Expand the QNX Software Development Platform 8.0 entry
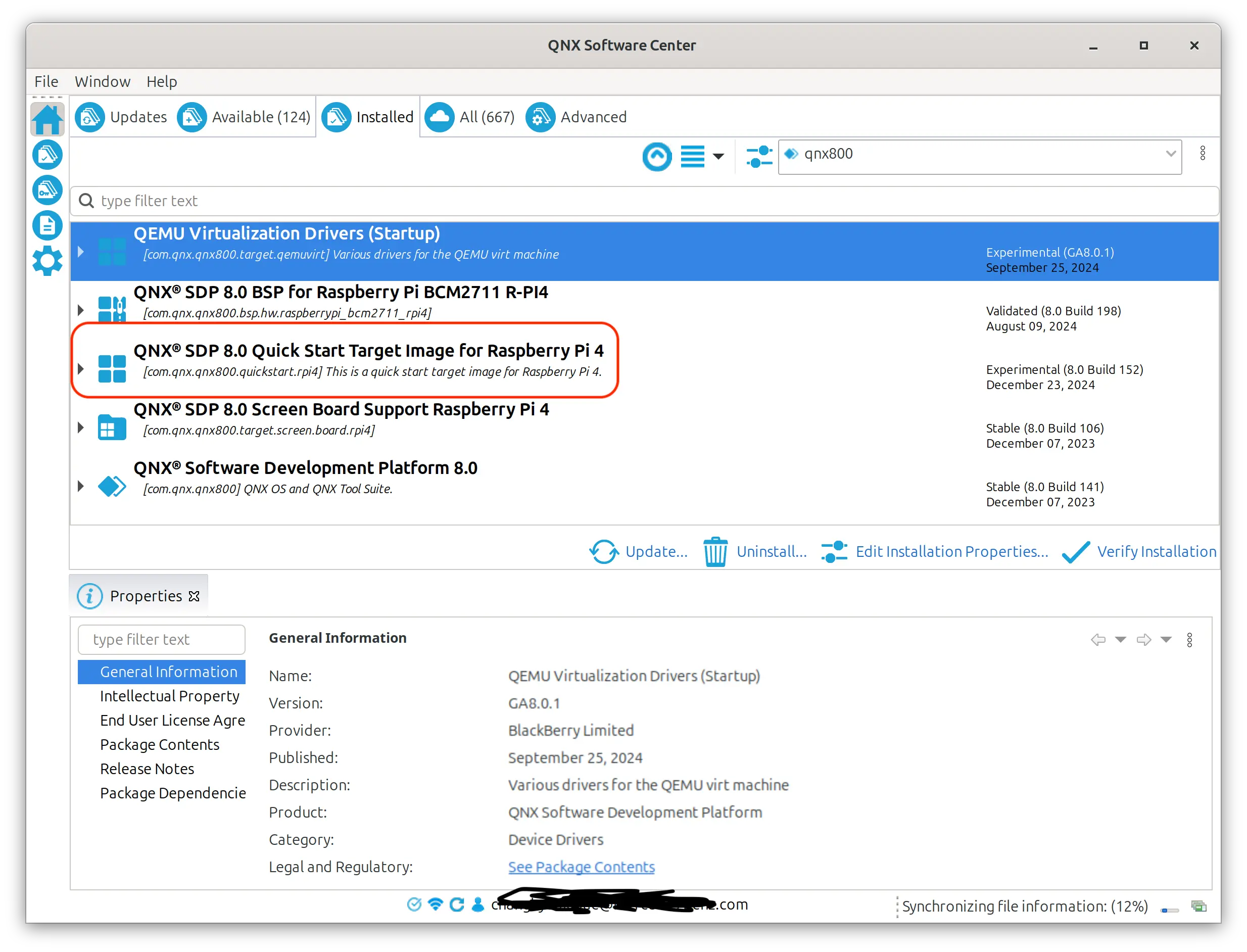This screenshot has width=1247, height=952. click(x=80, y=486)
